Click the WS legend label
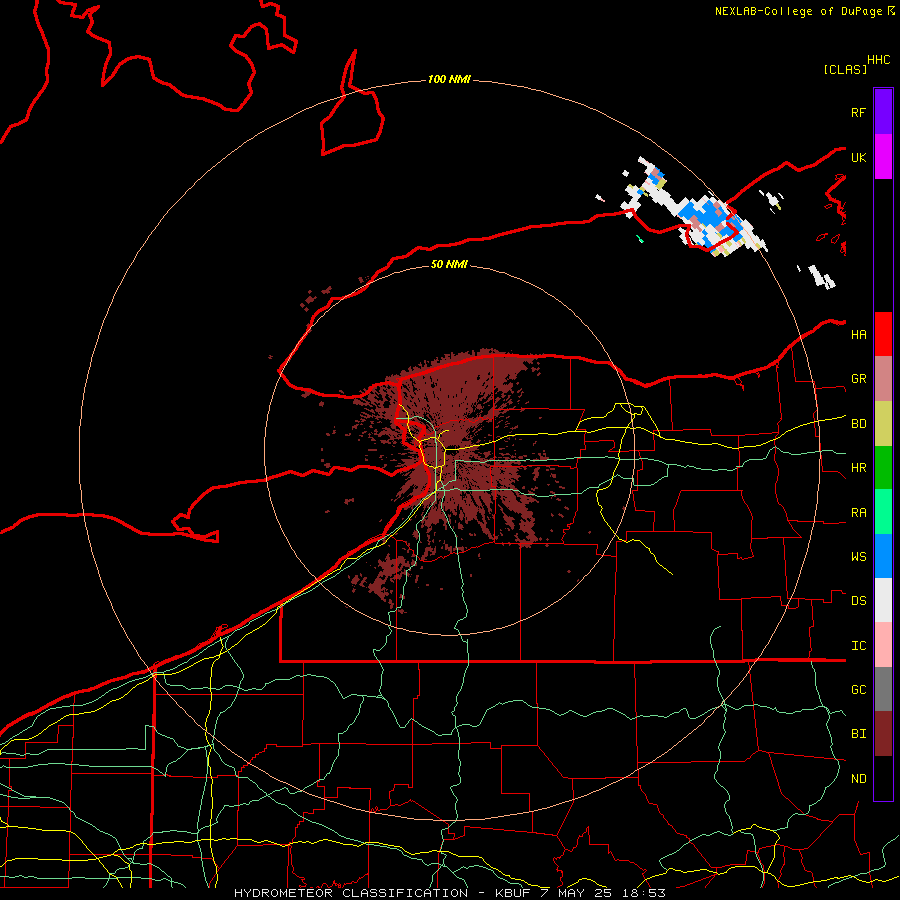The image size is (900, 900). coord(859,556)
